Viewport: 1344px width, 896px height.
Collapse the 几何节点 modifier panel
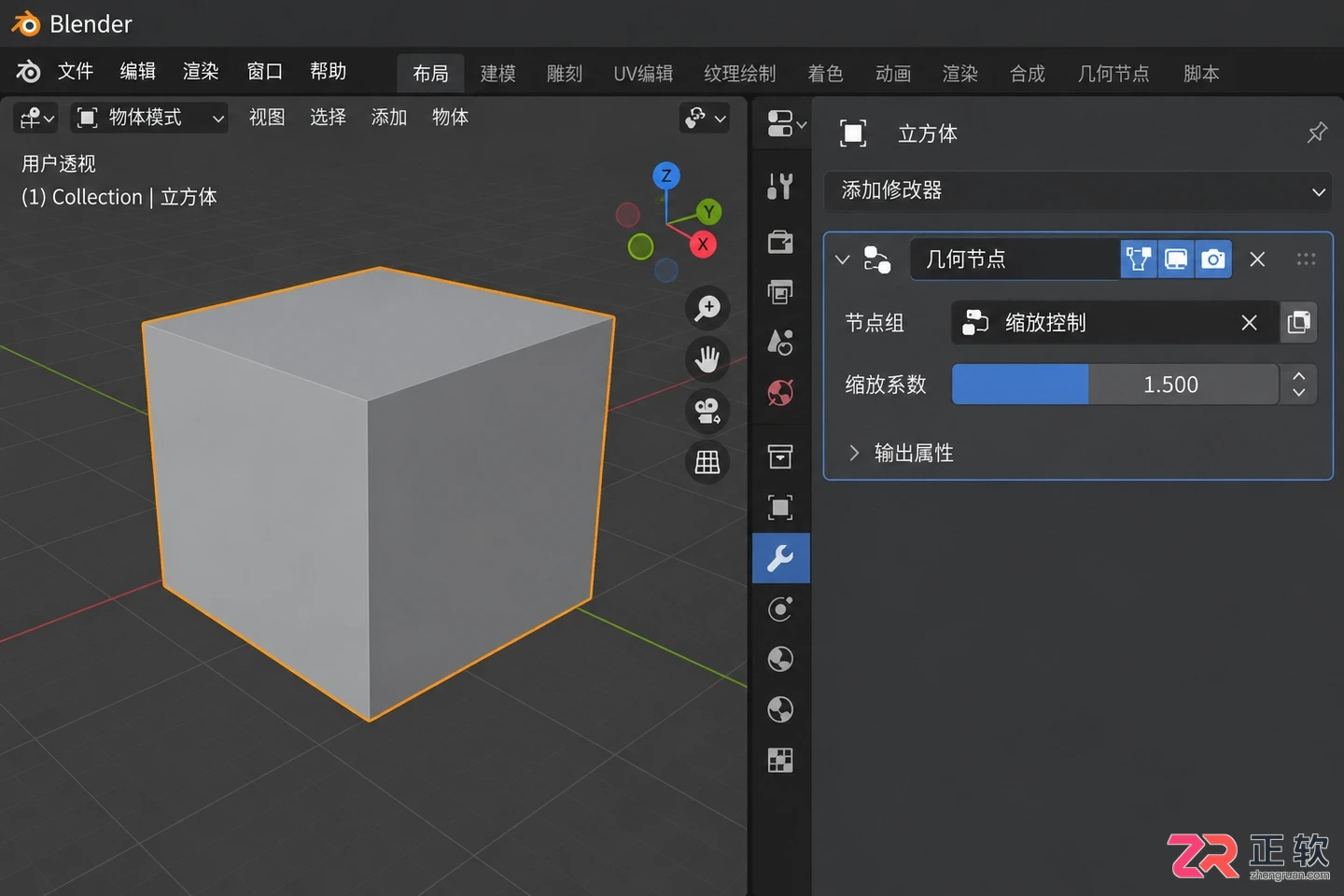(843, 259)
